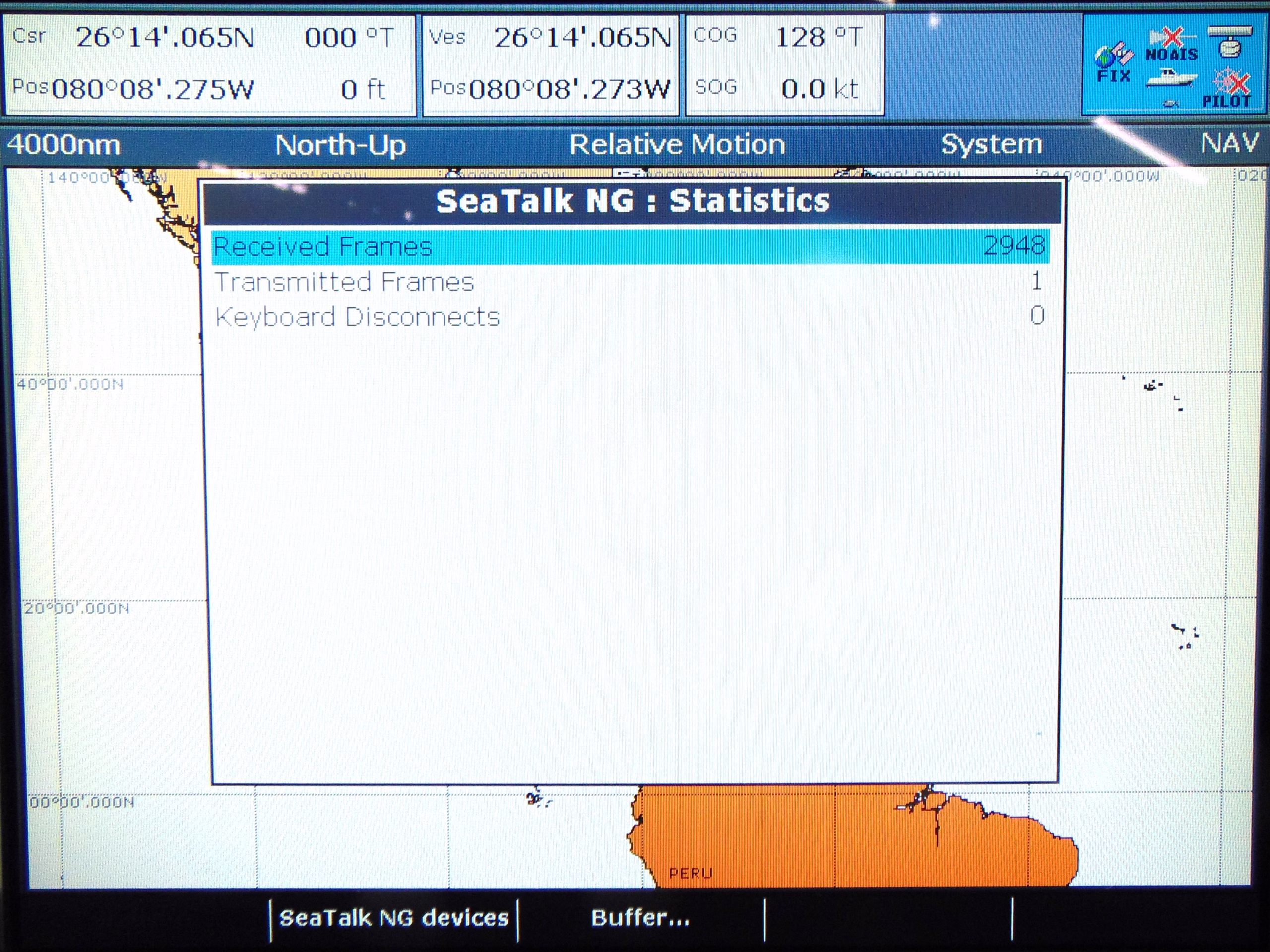Image resolution: width=1270 pixels, height=952 pixels.
Task: Click the PERU label on the chart
Action: point(690,873)
